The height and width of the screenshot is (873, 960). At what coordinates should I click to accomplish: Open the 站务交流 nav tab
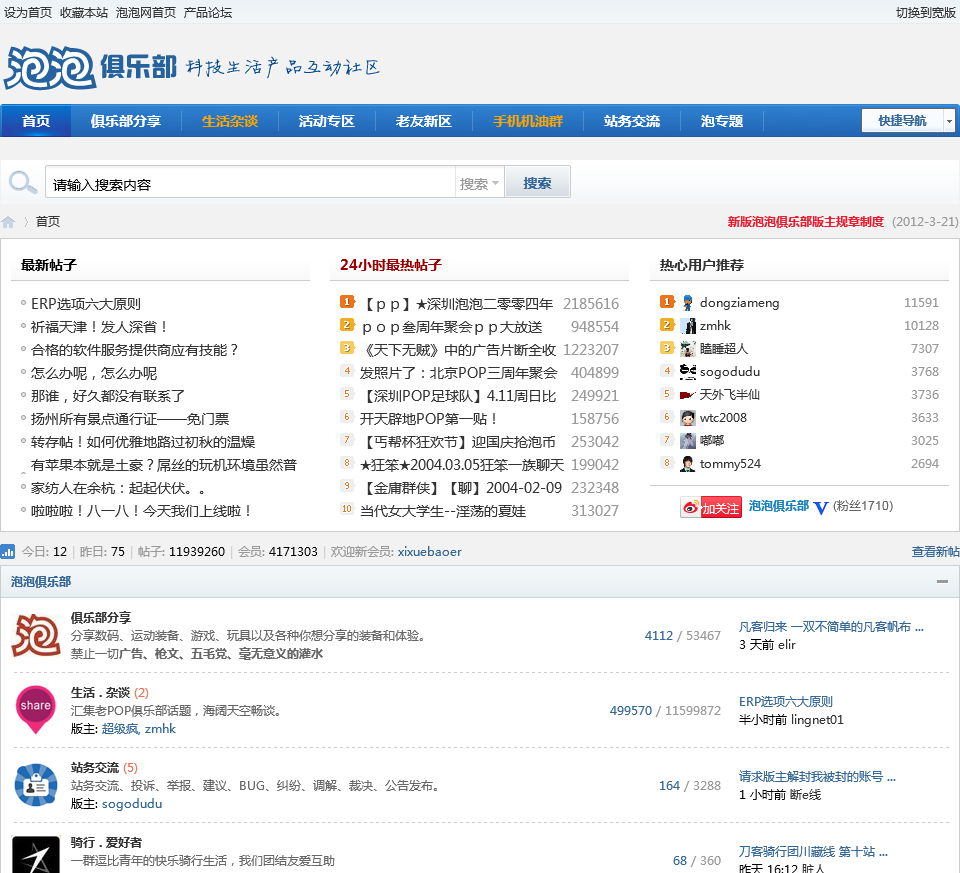click(631, 121)
